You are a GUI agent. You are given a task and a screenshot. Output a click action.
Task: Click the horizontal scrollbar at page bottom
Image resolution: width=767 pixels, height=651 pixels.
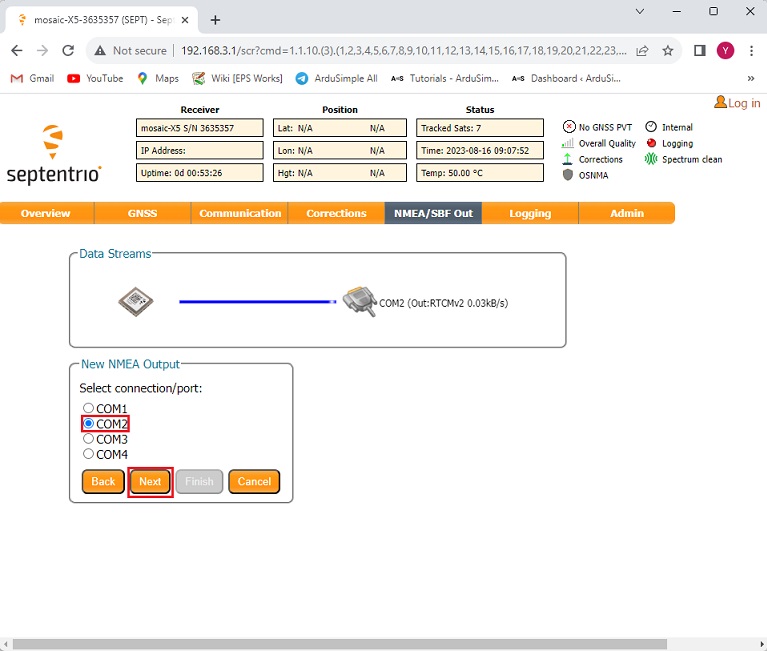[340, 644]
